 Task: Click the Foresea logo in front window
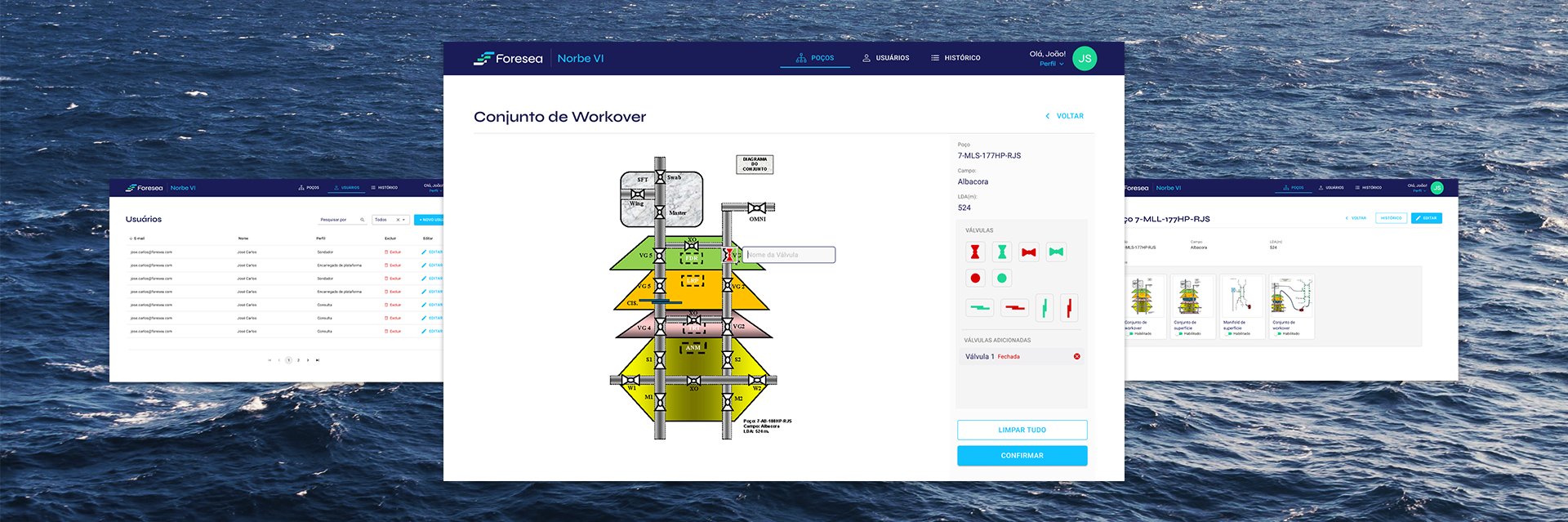pyautogui.click(x=508, y=59)
